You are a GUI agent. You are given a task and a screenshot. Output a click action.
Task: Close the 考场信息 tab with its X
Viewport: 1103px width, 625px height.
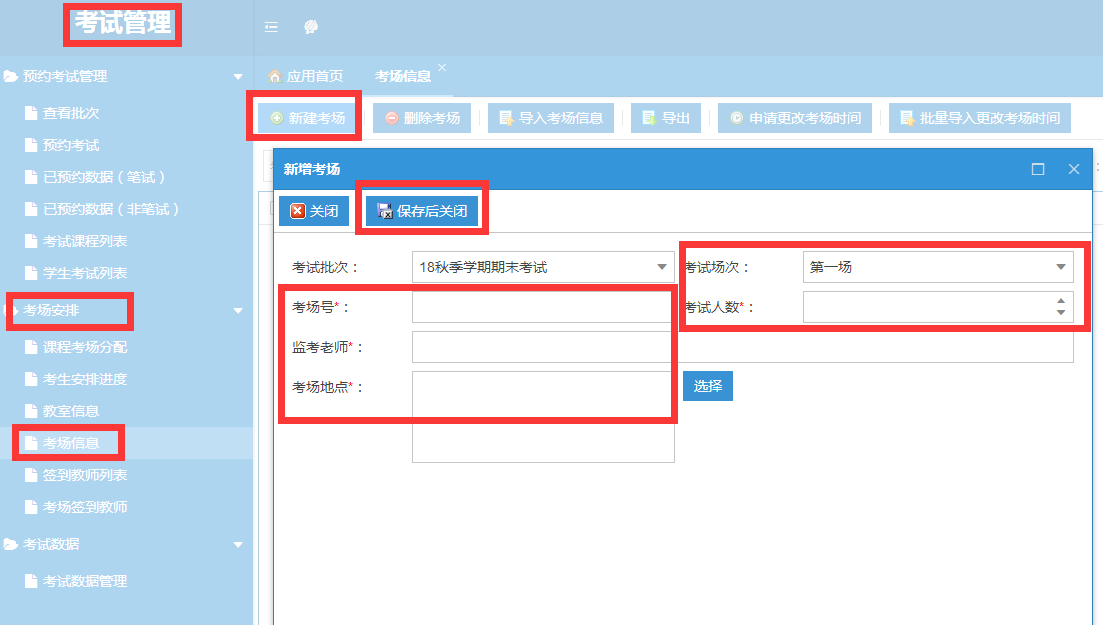point(442,67)
